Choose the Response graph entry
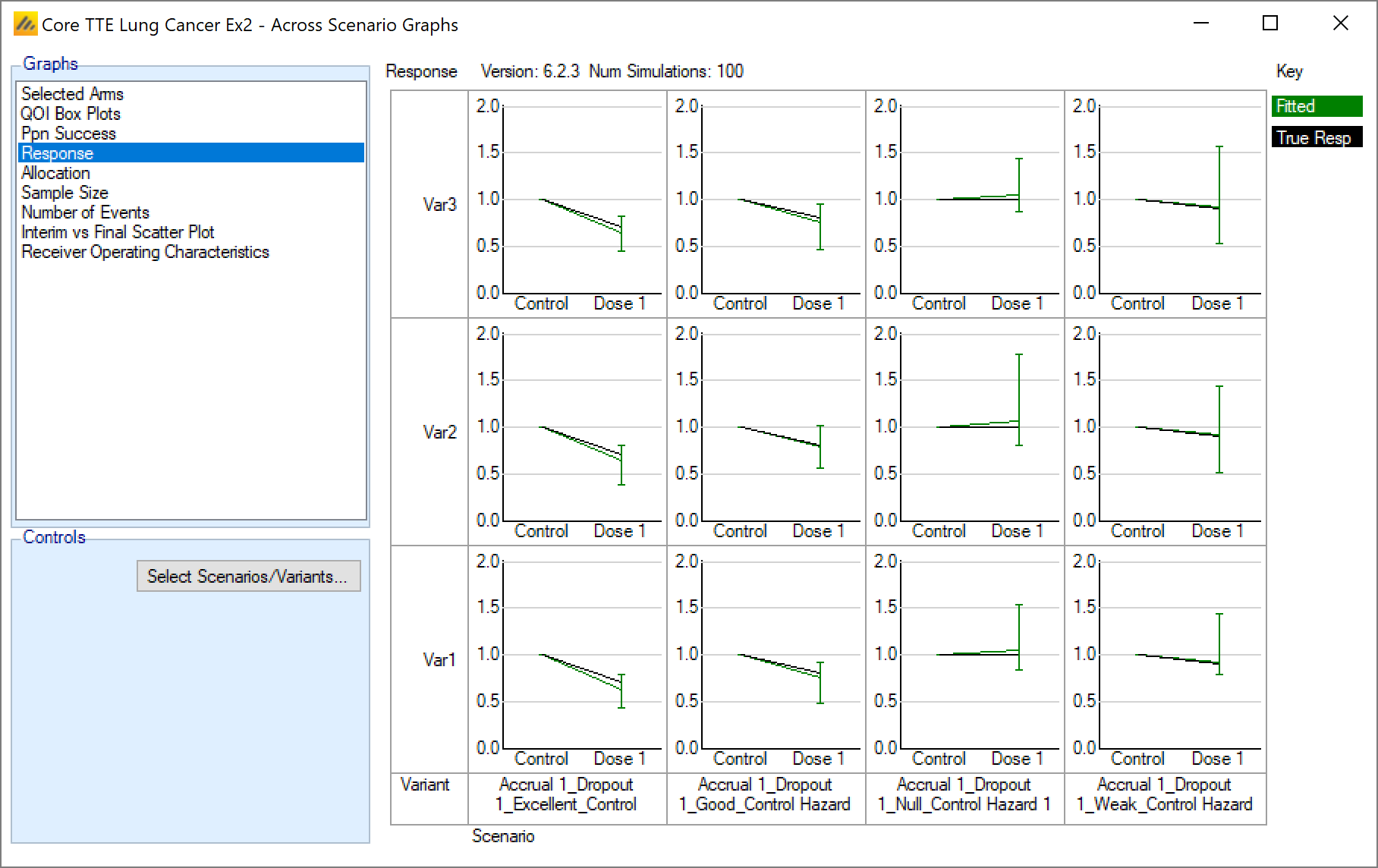 click(58, 153)
